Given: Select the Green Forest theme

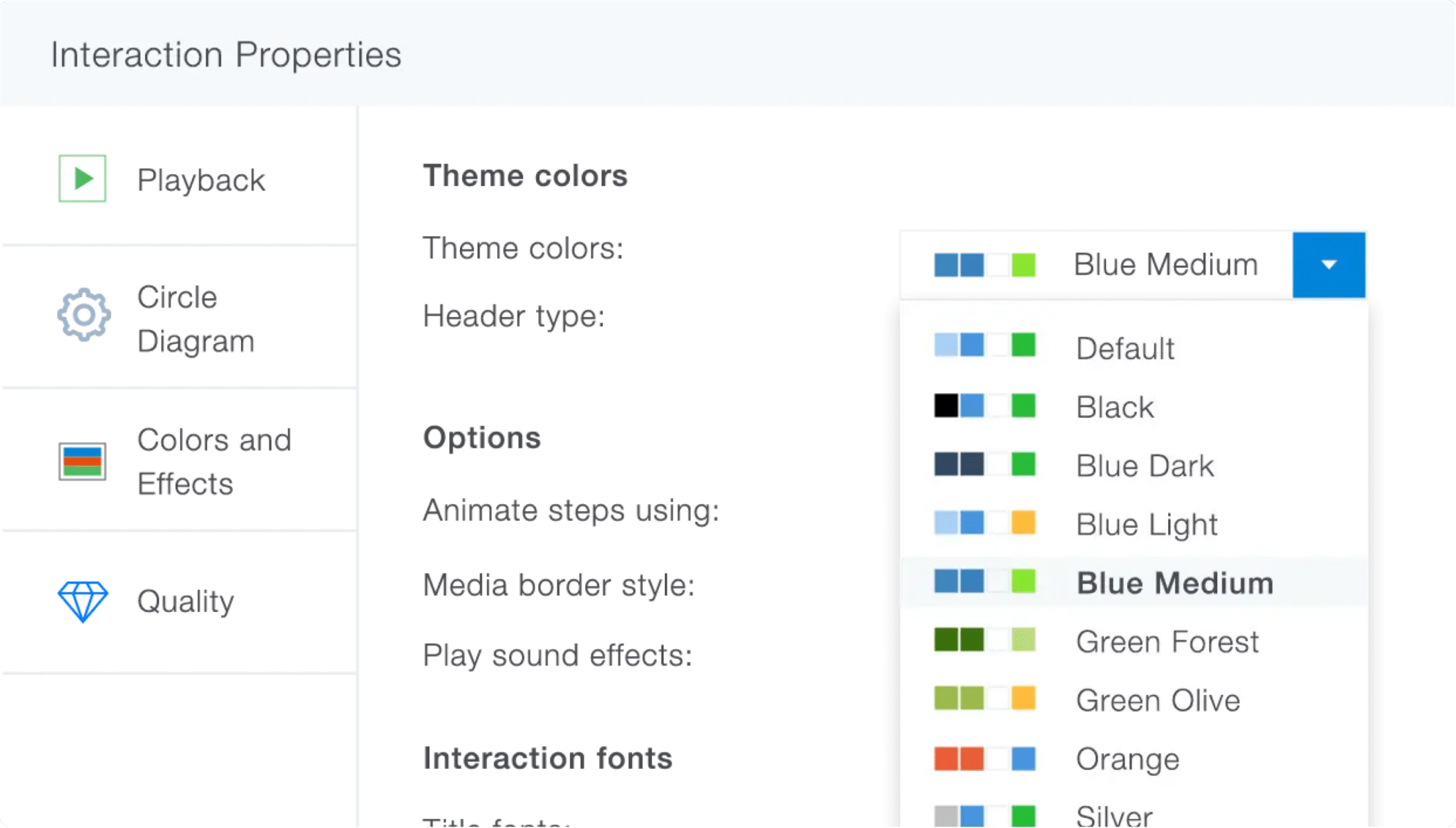Looking at the screenshot, I should pos(1167,642).
